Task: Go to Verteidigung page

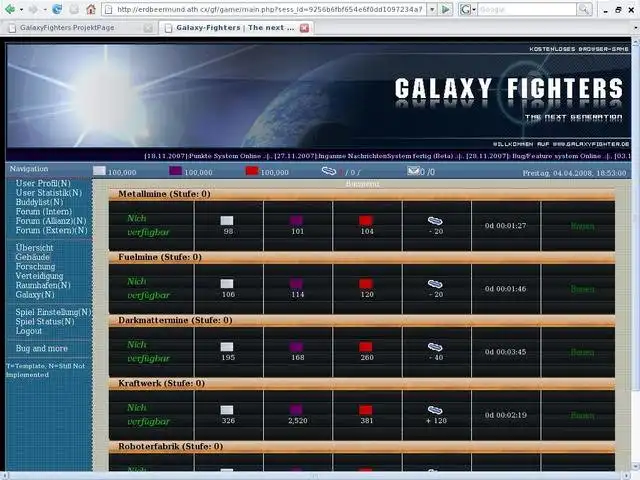Action: click(39, 276)
